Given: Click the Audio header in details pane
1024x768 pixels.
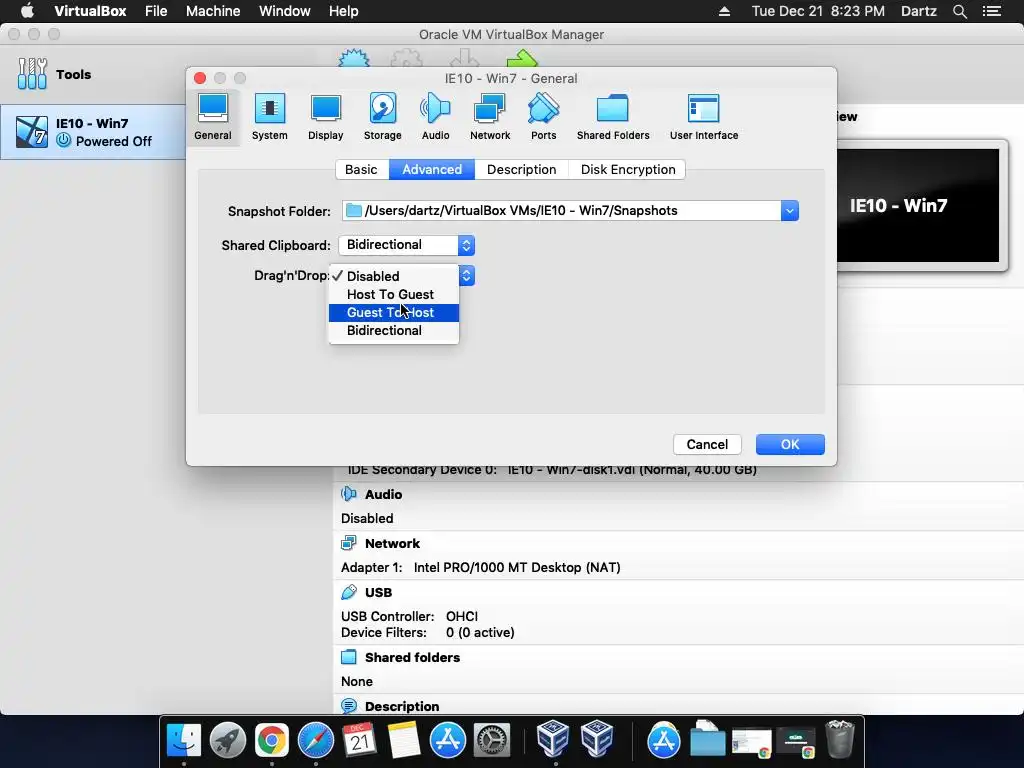Looking at the screenshot, I should coord(383,494).
